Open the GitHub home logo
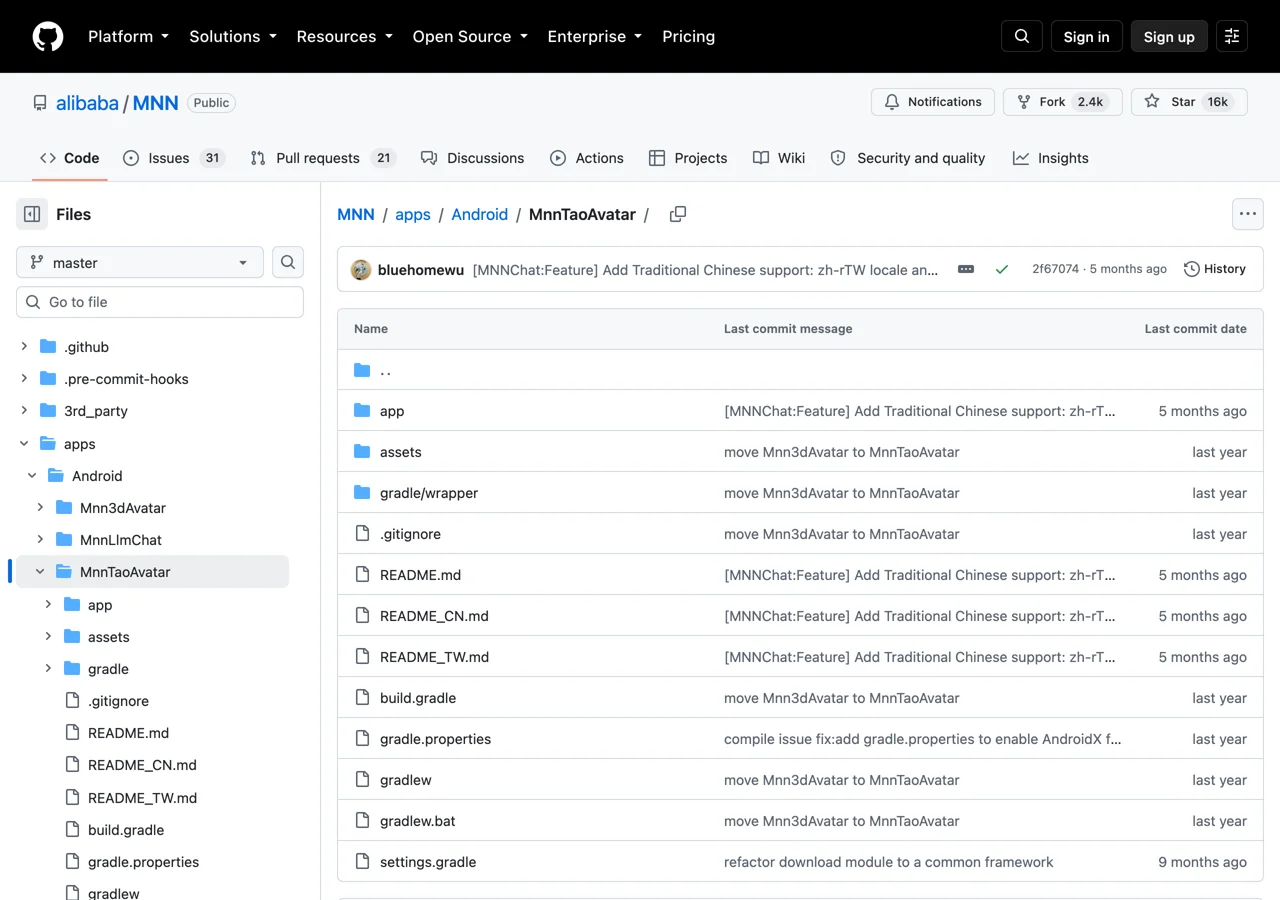 click(x=48, y=36)
